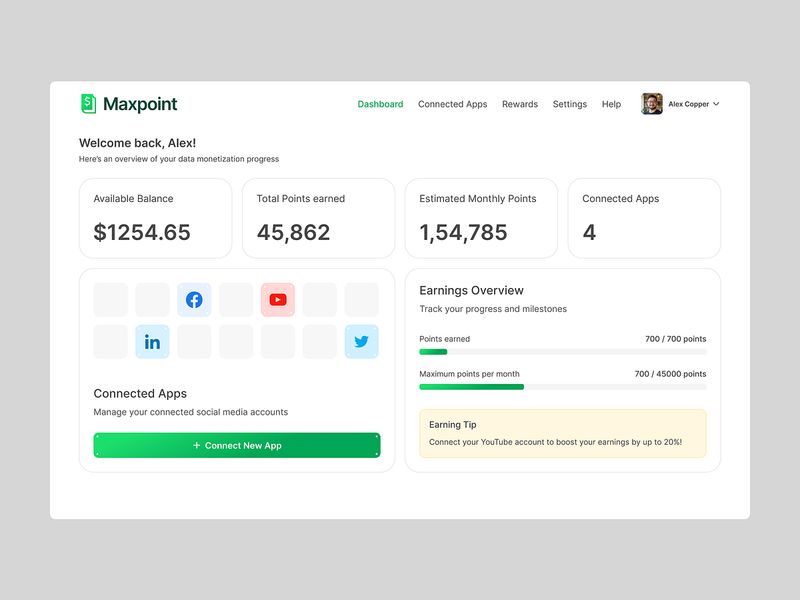Viewport: 800px width, 600px height.
Task: Click the 'Welcome back, Alex!' heading
Action: point(137,143)
